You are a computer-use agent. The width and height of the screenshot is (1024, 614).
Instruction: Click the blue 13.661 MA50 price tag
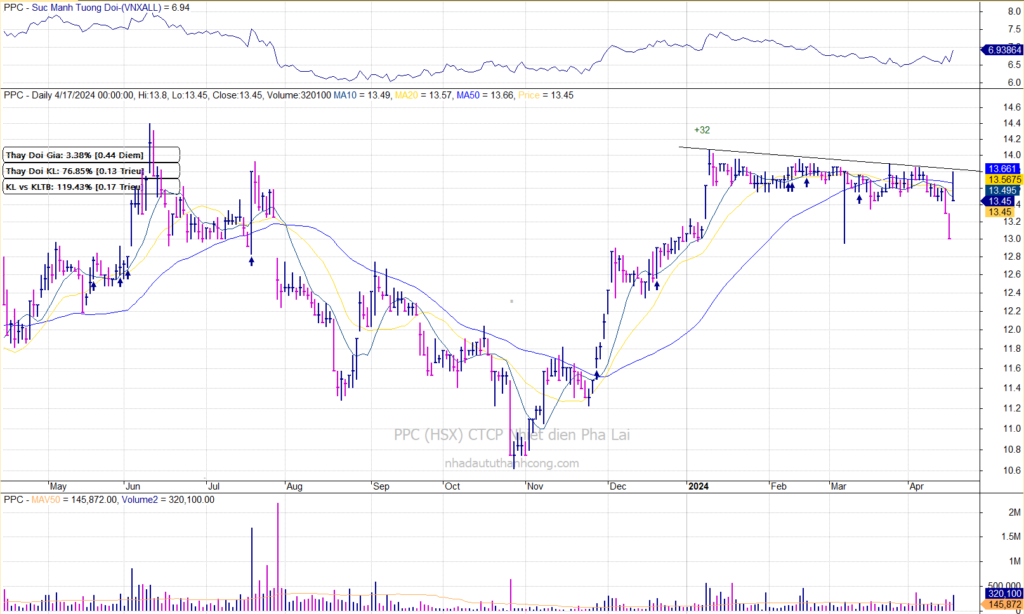click(x=1000, y=169)
